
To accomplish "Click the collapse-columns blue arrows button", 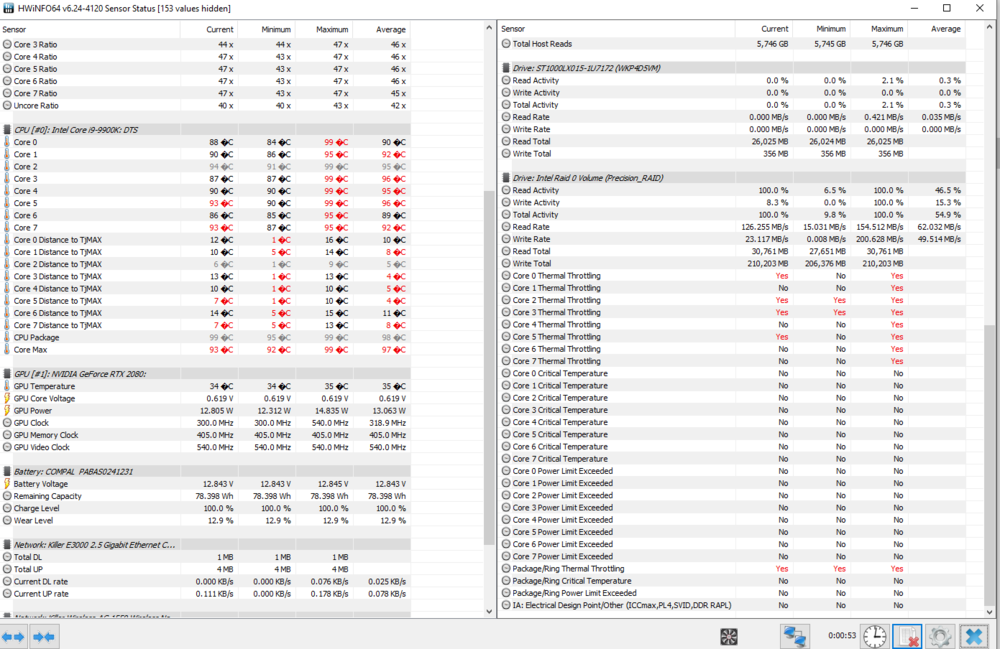I will [x=44, y=636].
